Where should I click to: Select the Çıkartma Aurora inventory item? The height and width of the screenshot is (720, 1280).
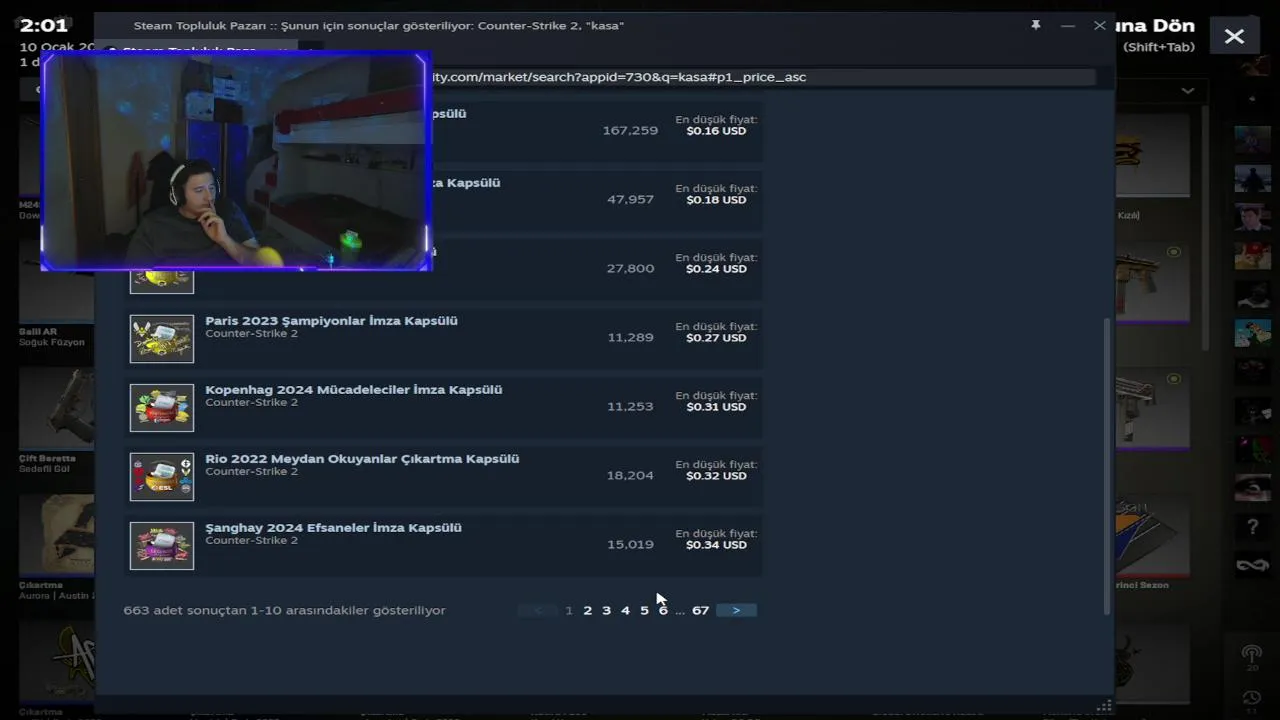click(x=57, y=545)
